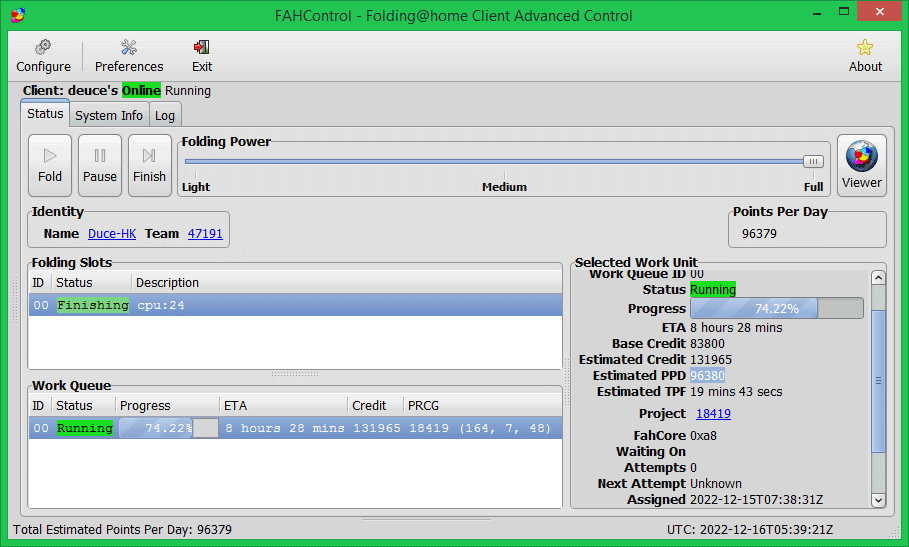Viewport: 909px width, 547px height.
Task: Click the Running status in Selected Work Unit
Action: click(x=713, y=289)
